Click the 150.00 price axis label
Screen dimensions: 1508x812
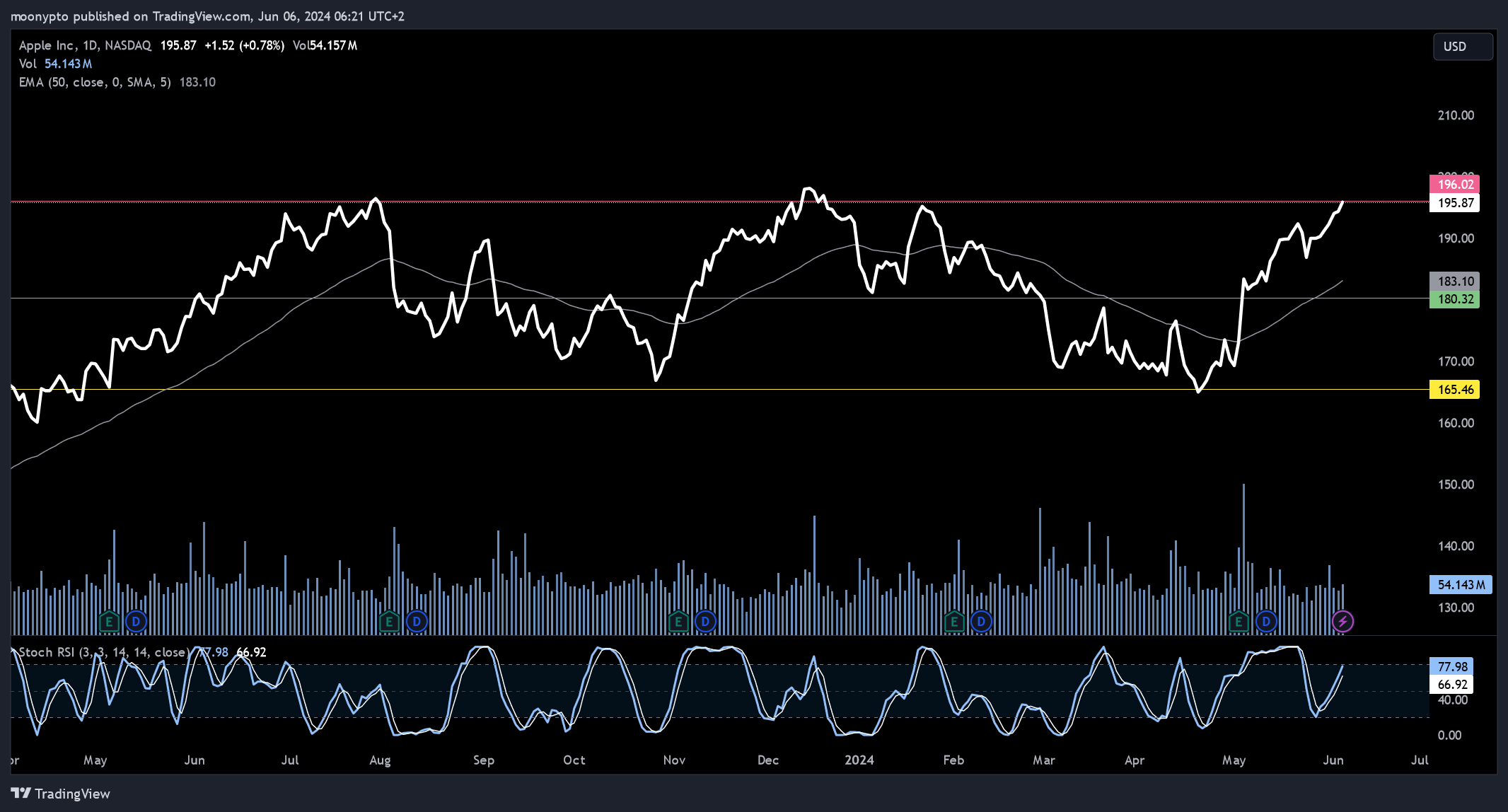pos(1456,485)
